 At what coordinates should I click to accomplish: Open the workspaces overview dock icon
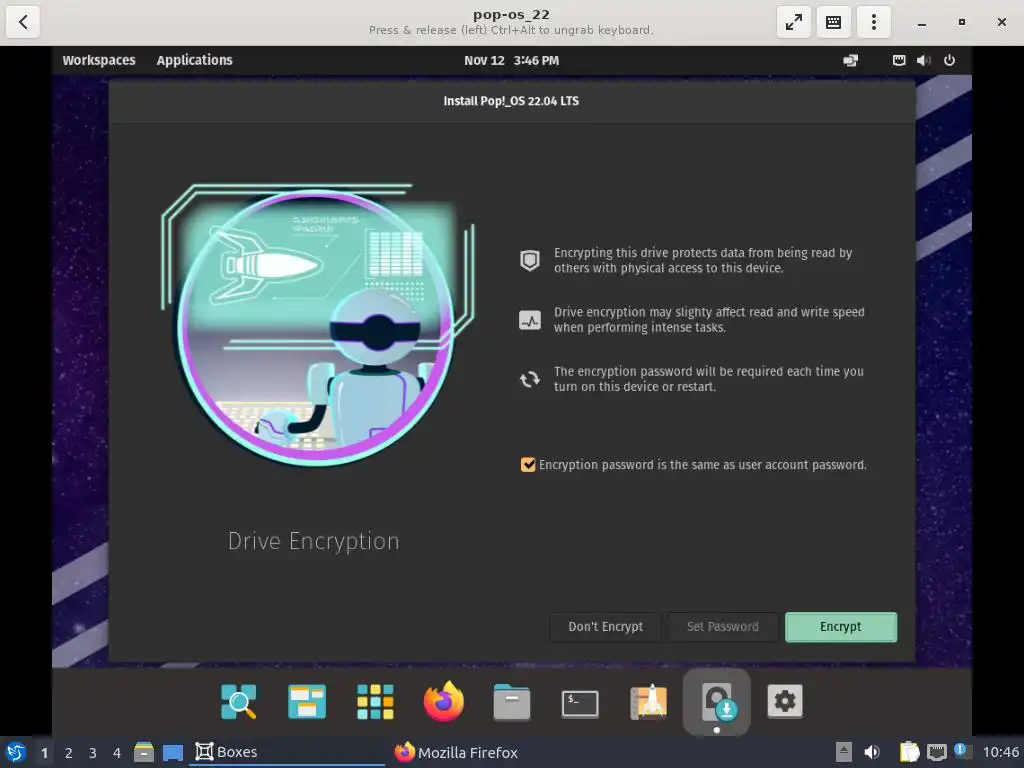coord(307,702)
